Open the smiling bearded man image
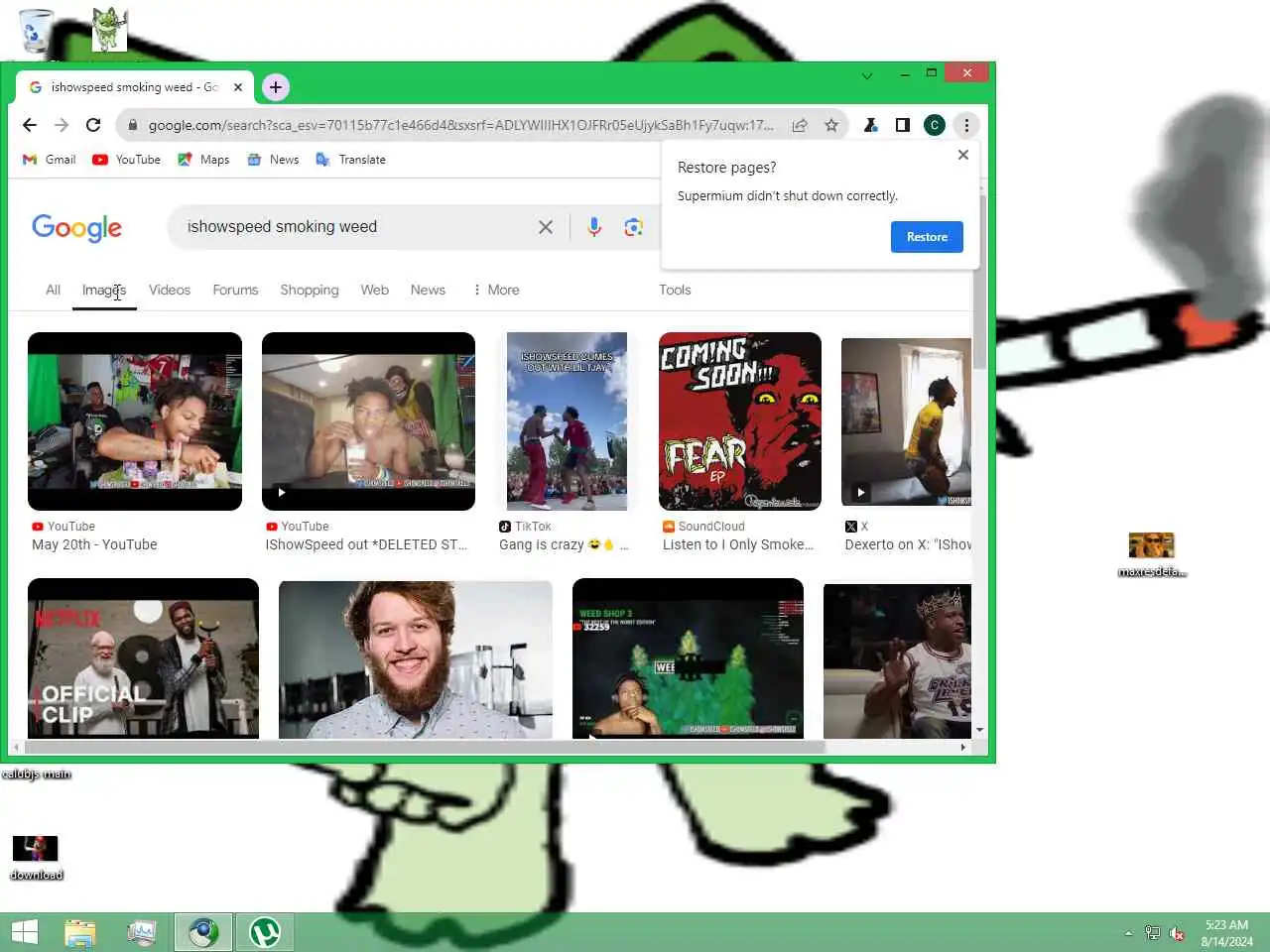 point(416,660)
